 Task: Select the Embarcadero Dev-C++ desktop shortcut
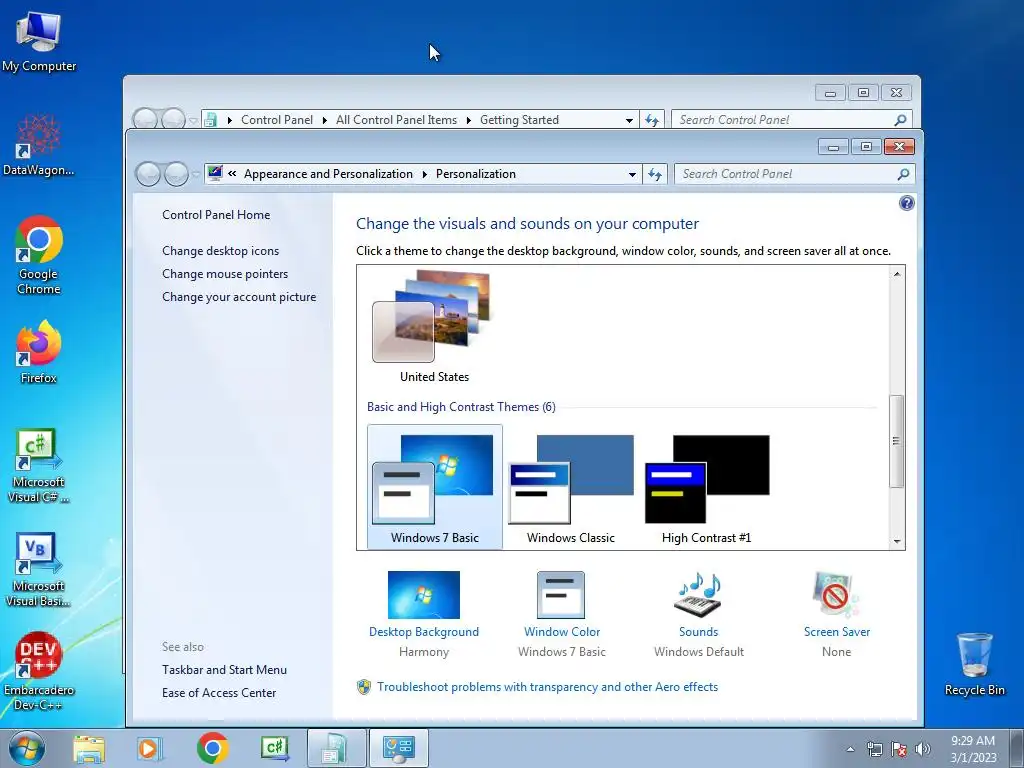click(39, 671)
